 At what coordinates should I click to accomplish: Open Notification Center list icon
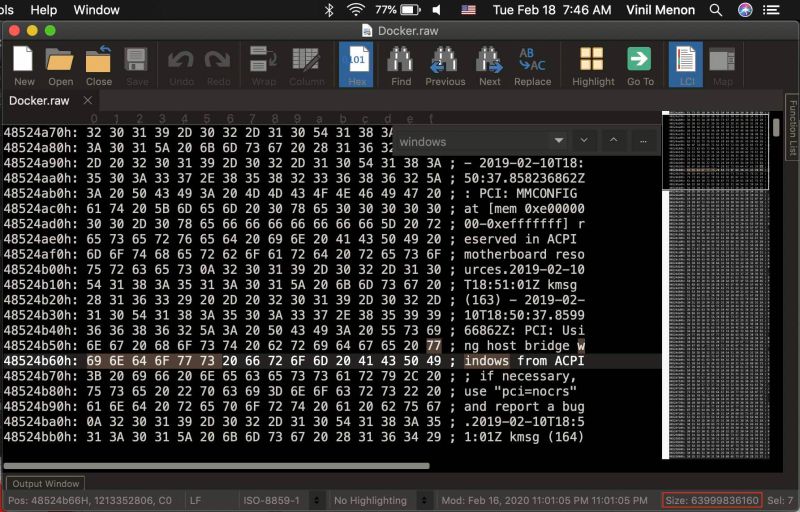771,10
